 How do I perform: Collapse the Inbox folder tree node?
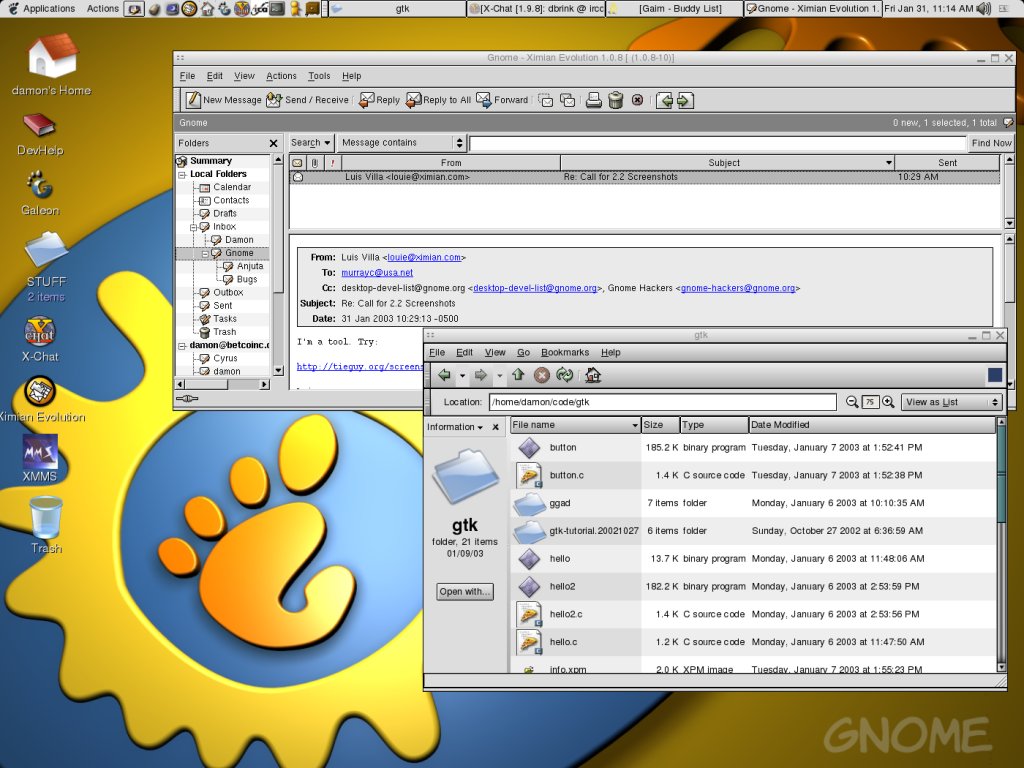coord(194,227)
